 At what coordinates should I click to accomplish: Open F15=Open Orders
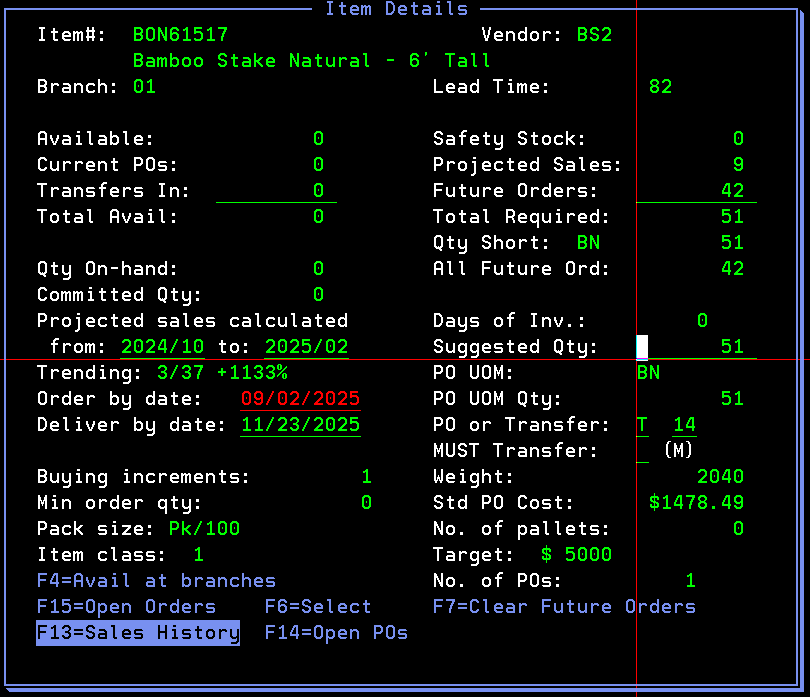pyautogui.click(x=126, y=607)
